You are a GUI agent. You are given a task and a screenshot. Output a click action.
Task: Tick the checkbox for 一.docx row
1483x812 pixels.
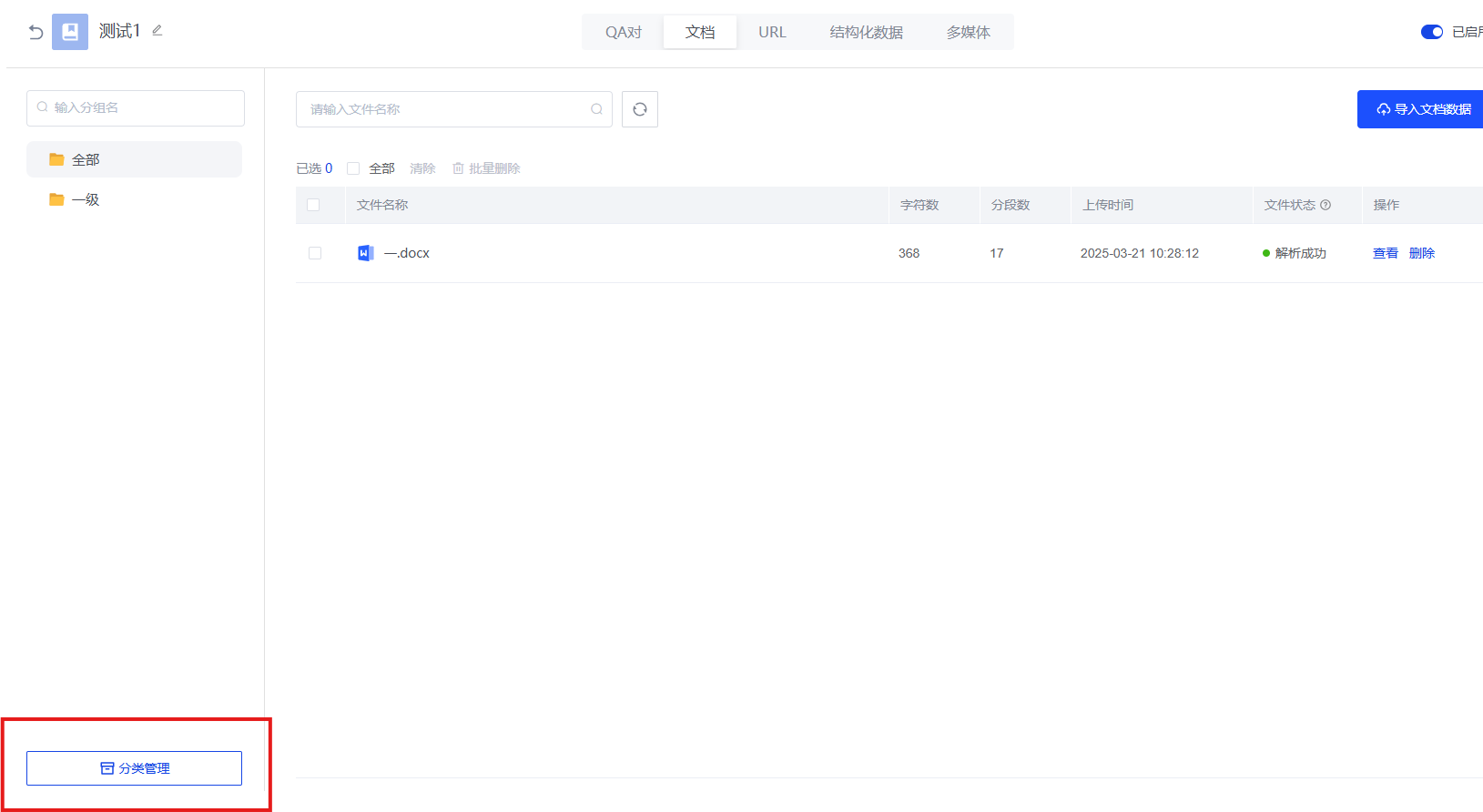(x=315, y=253)
